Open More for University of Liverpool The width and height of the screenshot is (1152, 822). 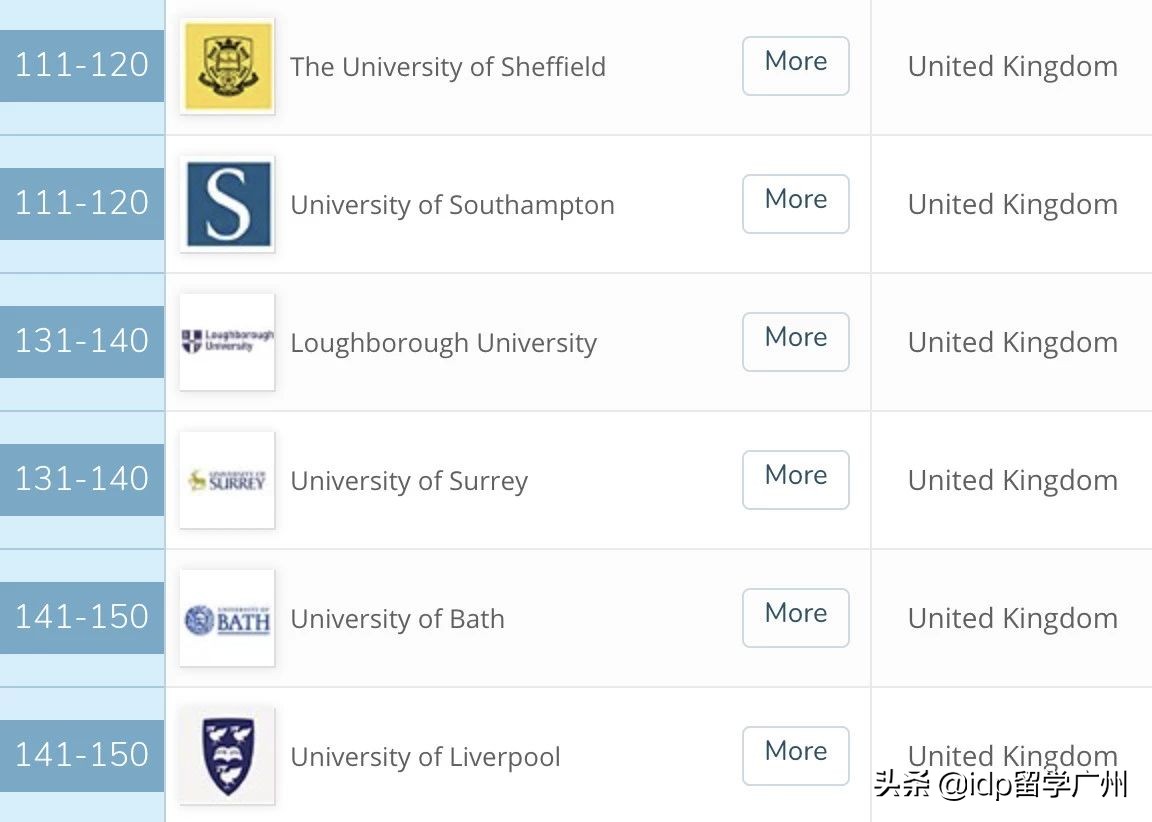pos(795,756)
